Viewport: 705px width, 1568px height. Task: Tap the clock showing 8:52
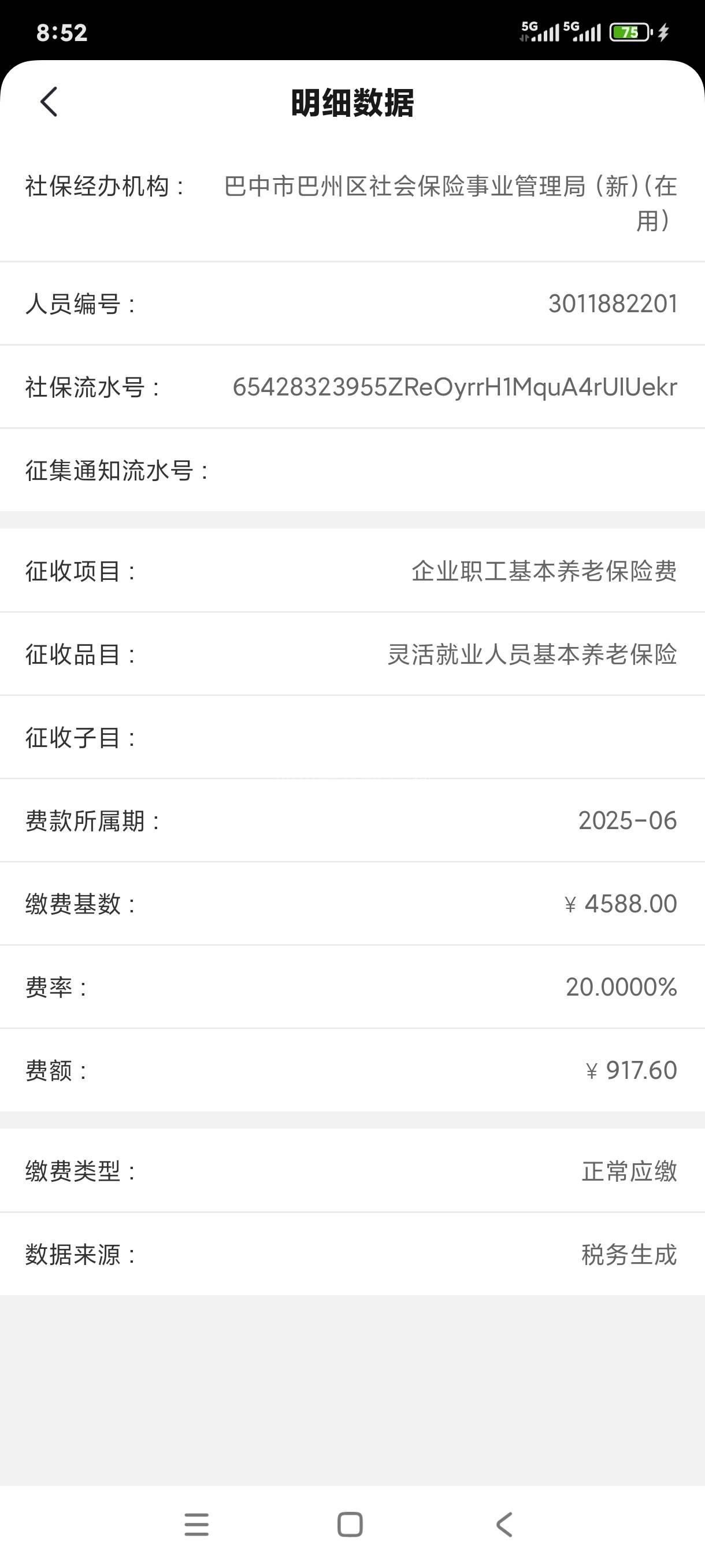[x=61, y=32]
